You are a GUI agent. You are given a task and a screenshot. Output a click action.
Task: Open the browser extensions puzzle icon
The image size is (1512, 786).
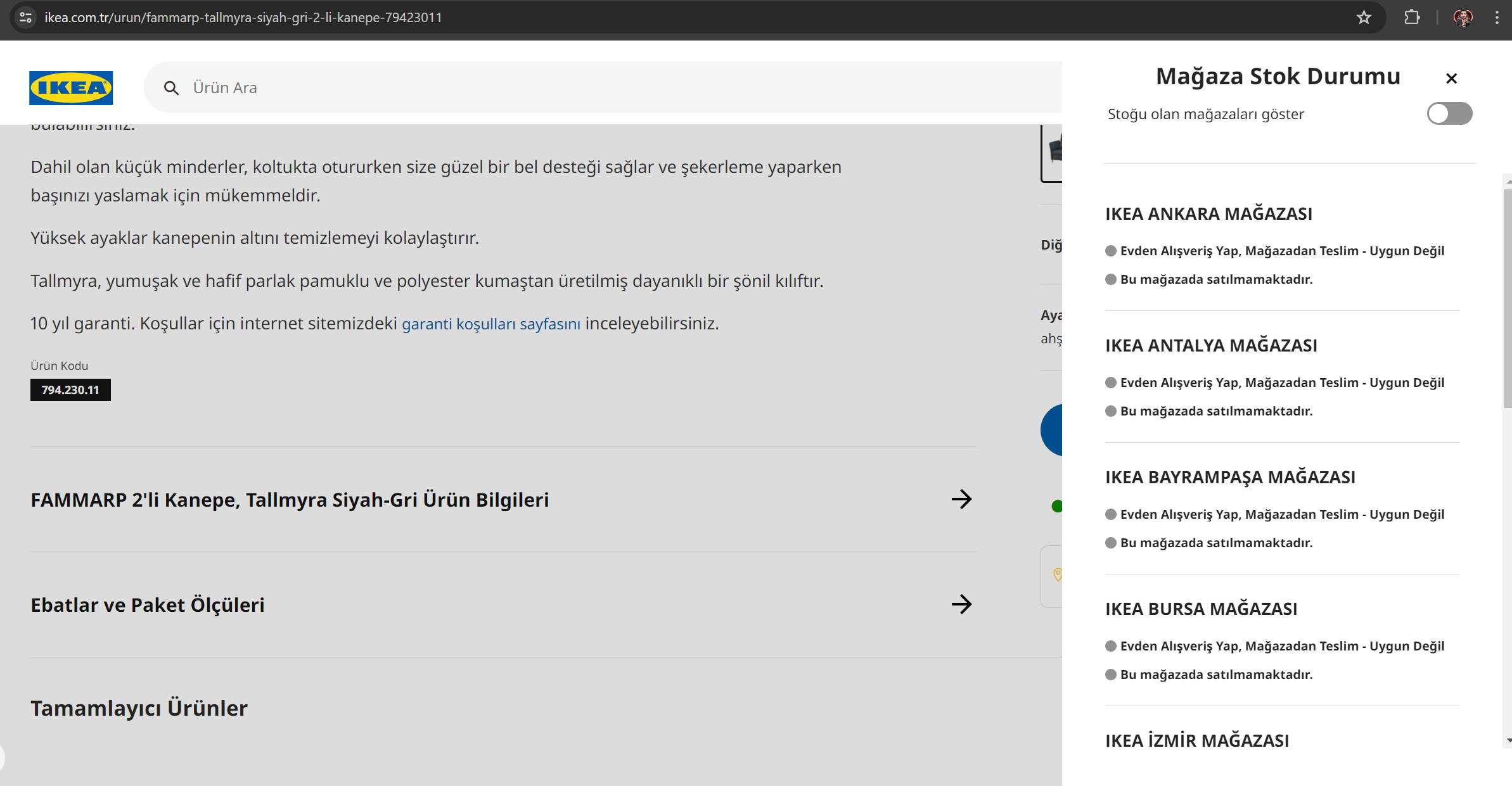[1411, 18]
